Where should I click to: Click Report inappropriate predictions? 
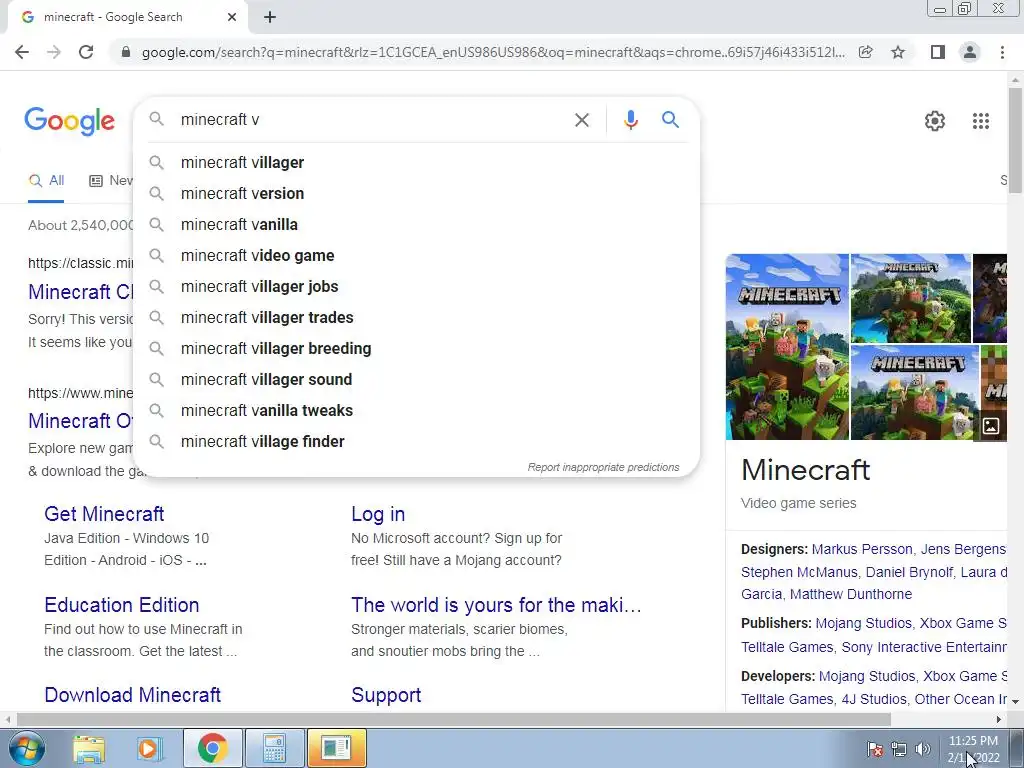pos(603,468)
